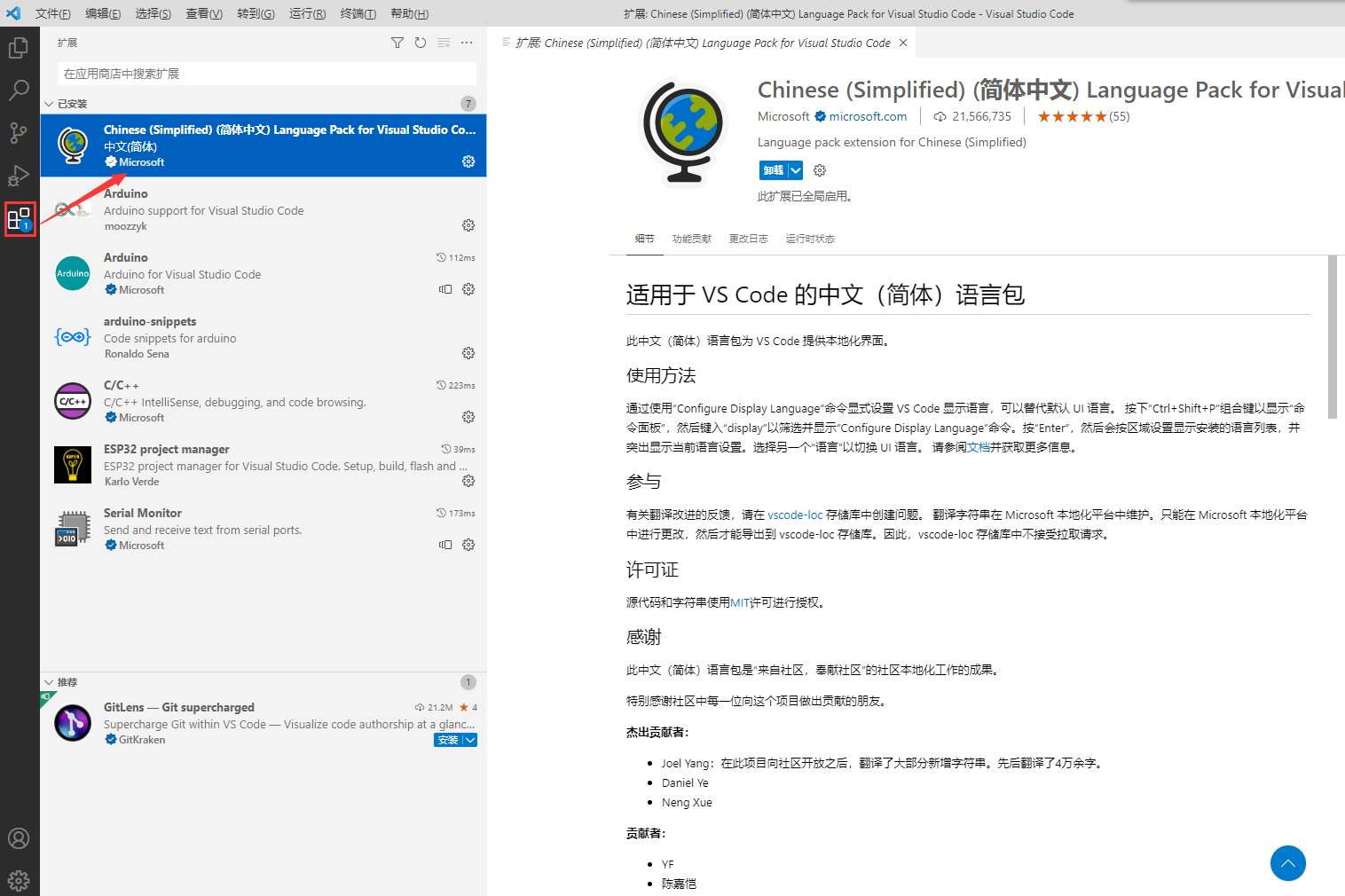Focus the extension marketplace search box

[x=267, y=74]
